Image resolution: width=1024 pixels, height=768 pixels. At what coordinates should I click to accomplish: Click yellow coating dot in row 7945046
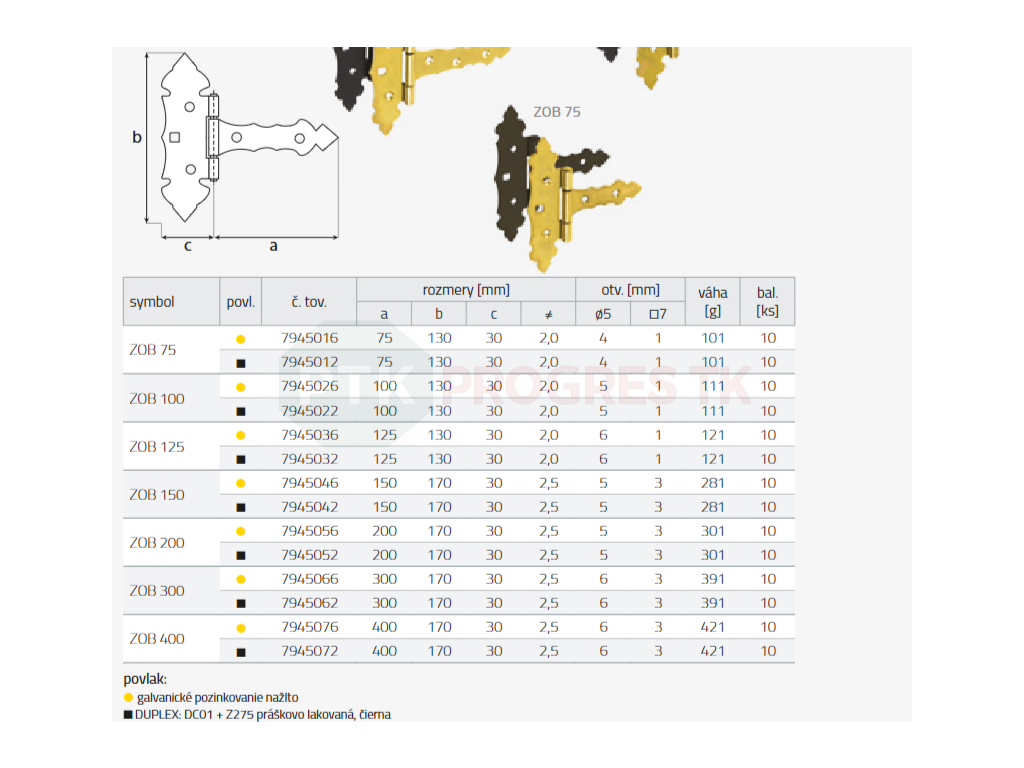[x=240, y=483]
